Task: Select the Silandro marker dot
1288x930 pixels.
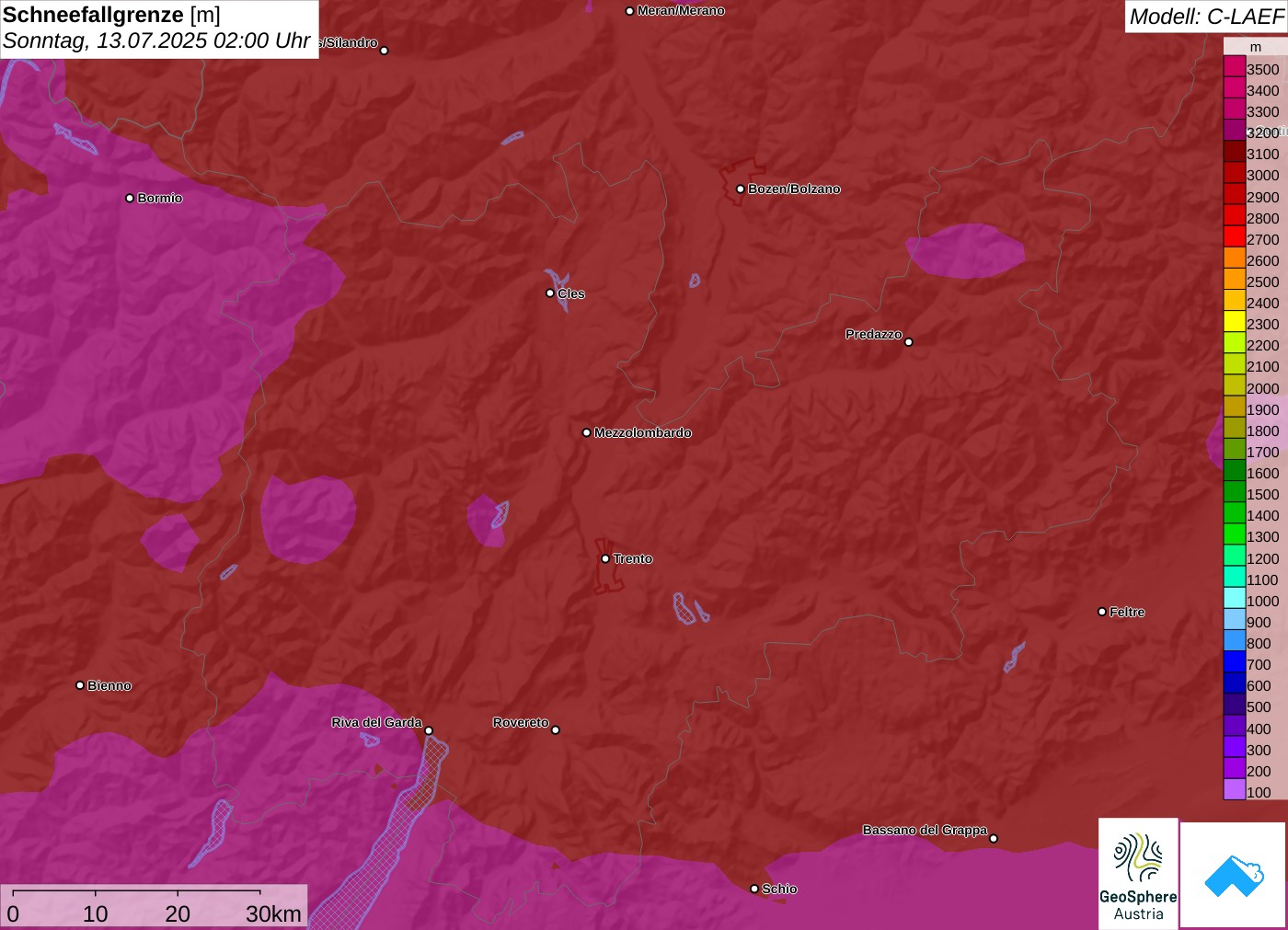Action: click(x=385, y=51)
